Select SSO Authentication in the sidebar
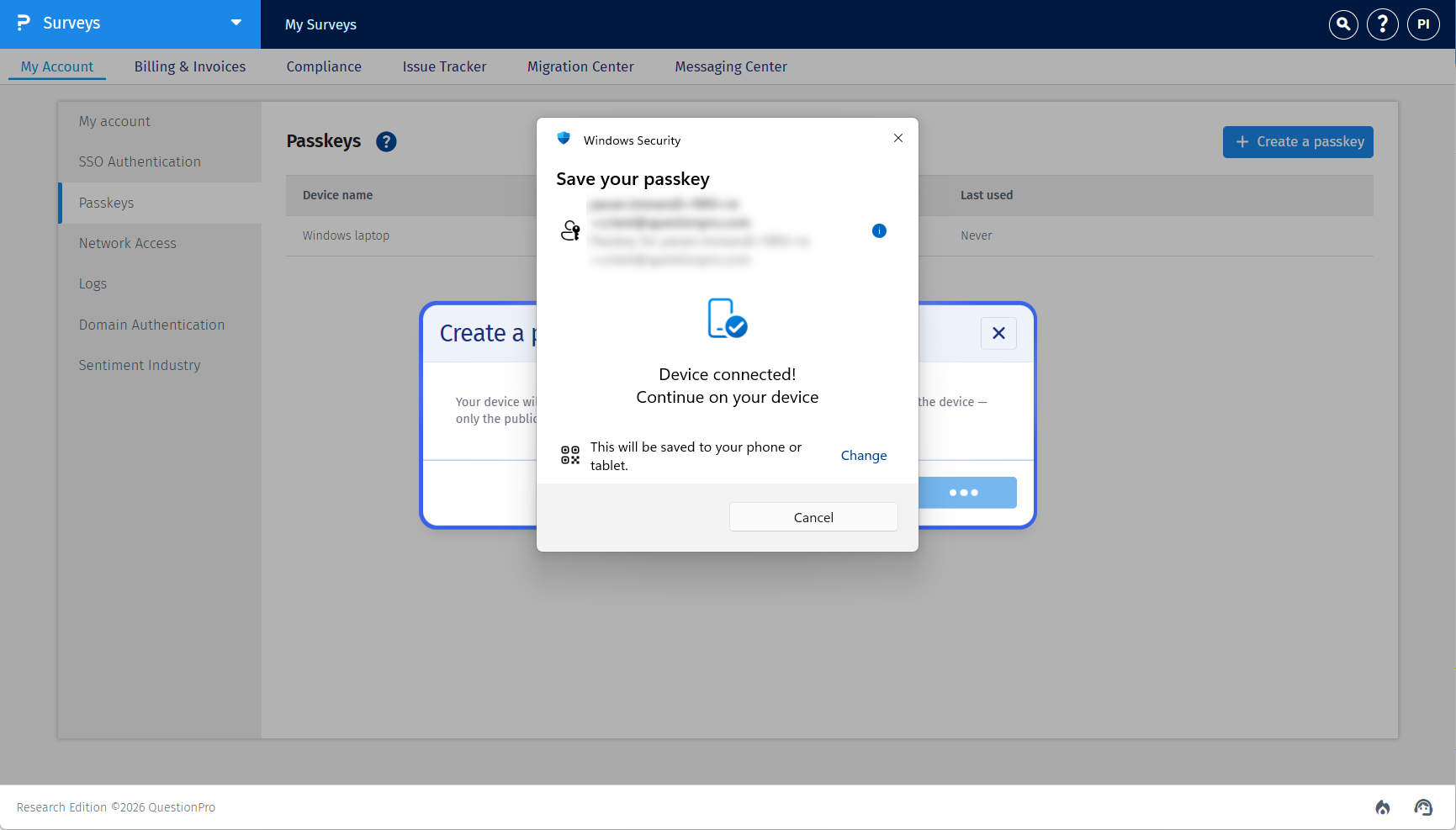Viewport: 1456px width, 830px height. pyautogui.click(x=160, y=161)
